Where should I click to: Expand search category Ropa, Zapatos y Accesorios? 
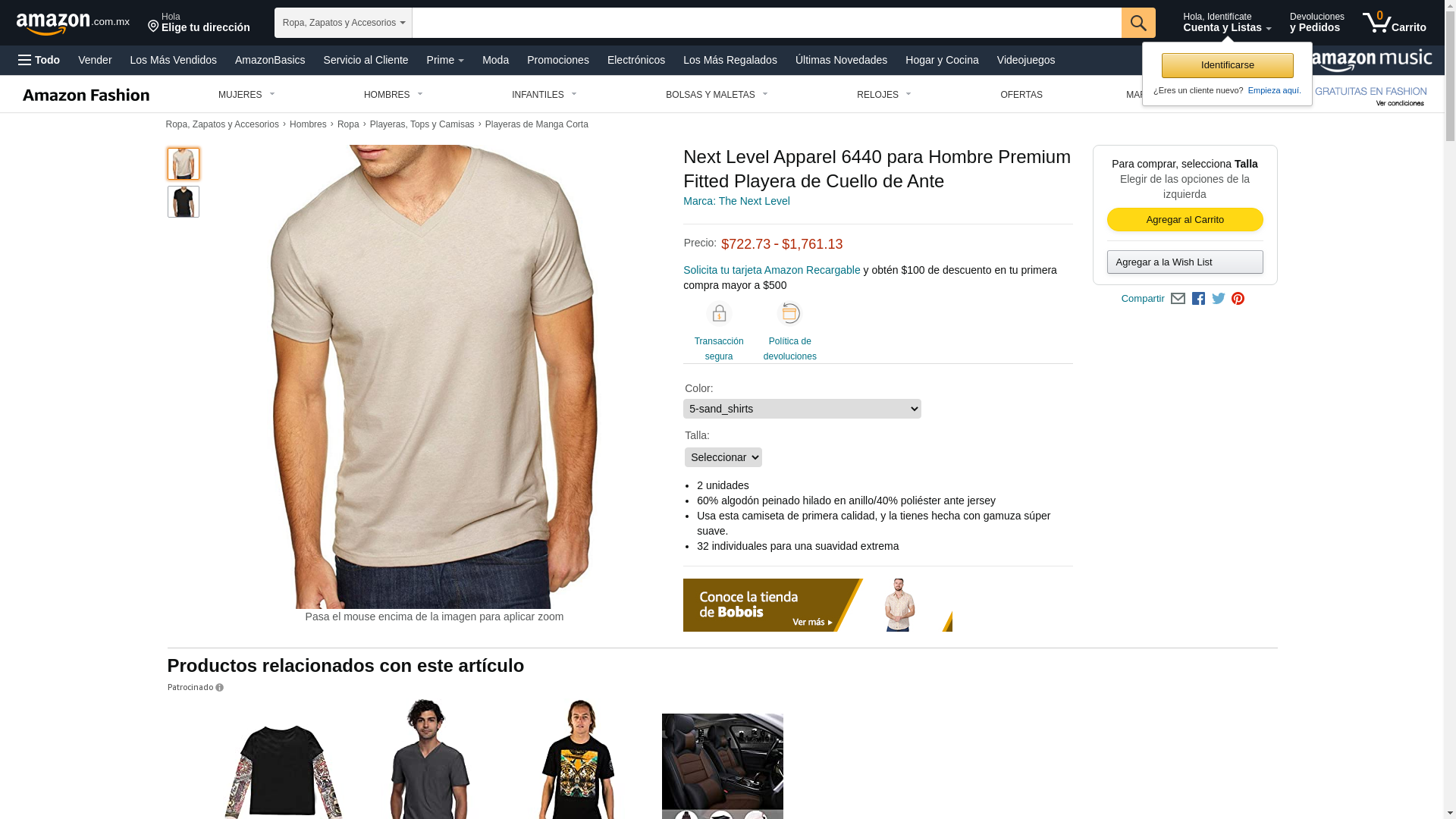[344, 23]
